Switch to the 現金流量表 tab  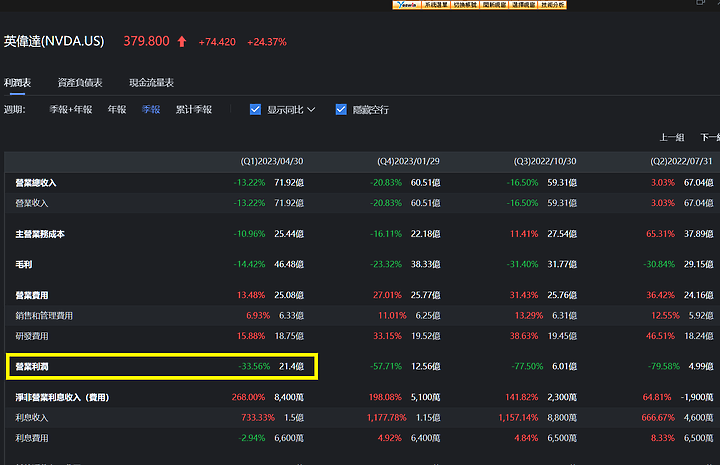click(152, 83)
